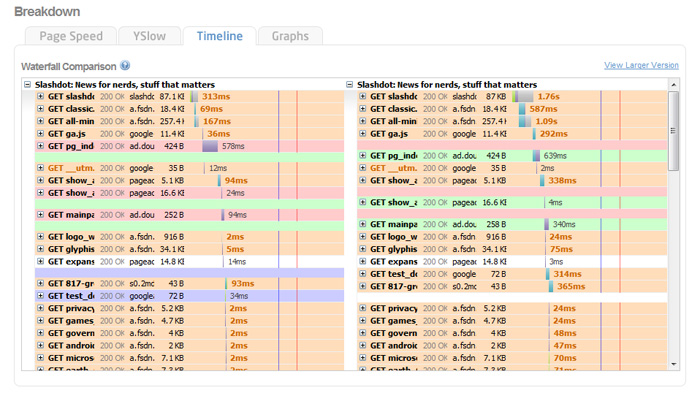The width and height of the screenshot is (700, 393).
Task: Select right Slashdot: News for nerds title
Action: coord(447,84)
